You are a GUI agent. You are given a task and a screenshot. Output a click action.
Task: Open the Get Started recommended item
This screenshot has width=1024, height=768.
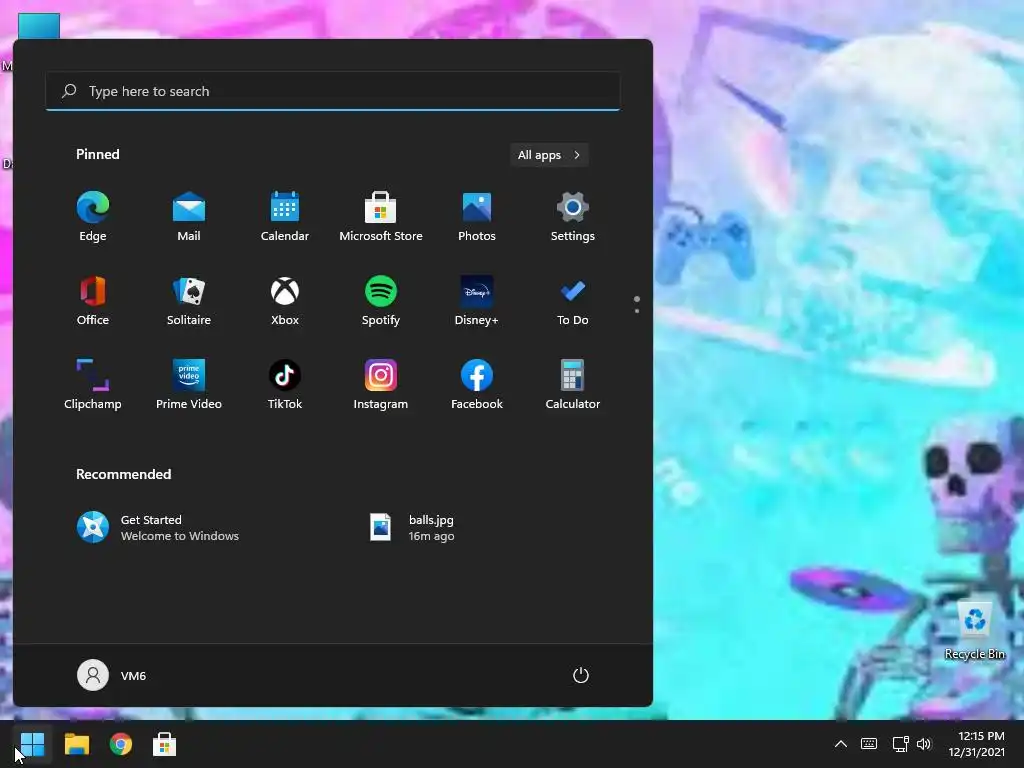158,528
